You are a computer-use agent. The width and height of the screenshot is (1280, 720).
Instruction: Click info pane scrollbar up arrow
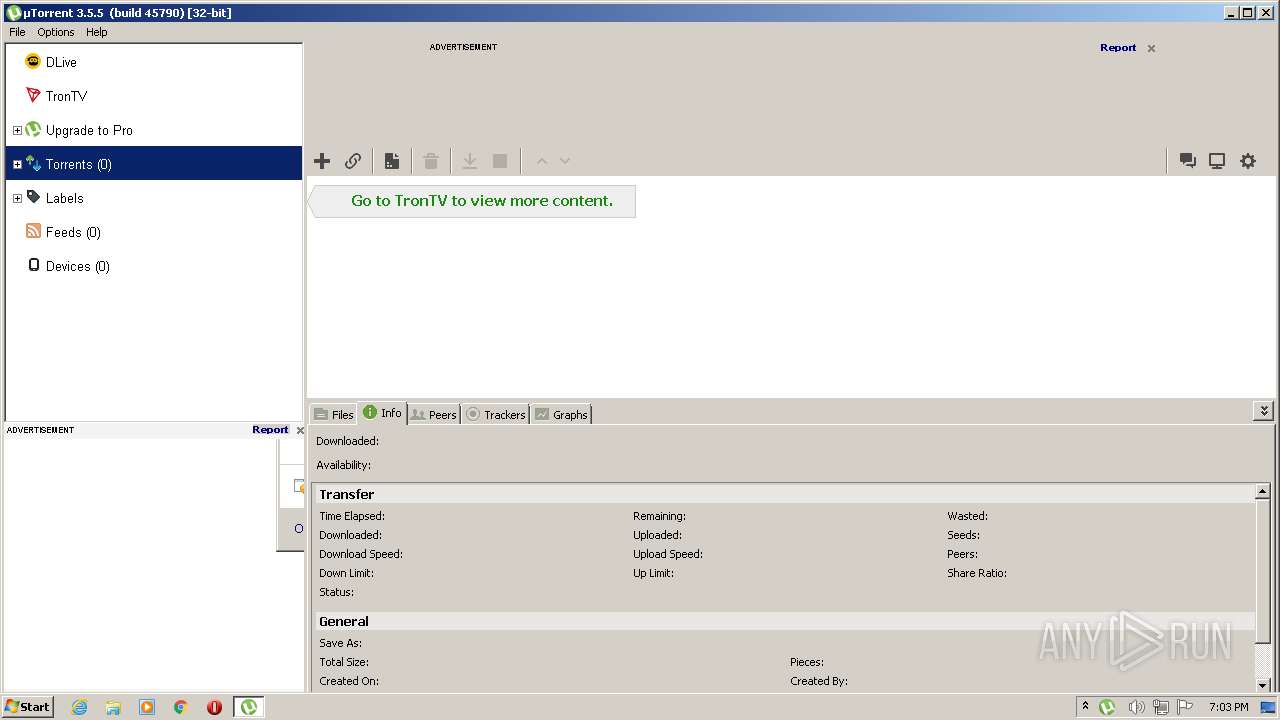[1263, 492]
